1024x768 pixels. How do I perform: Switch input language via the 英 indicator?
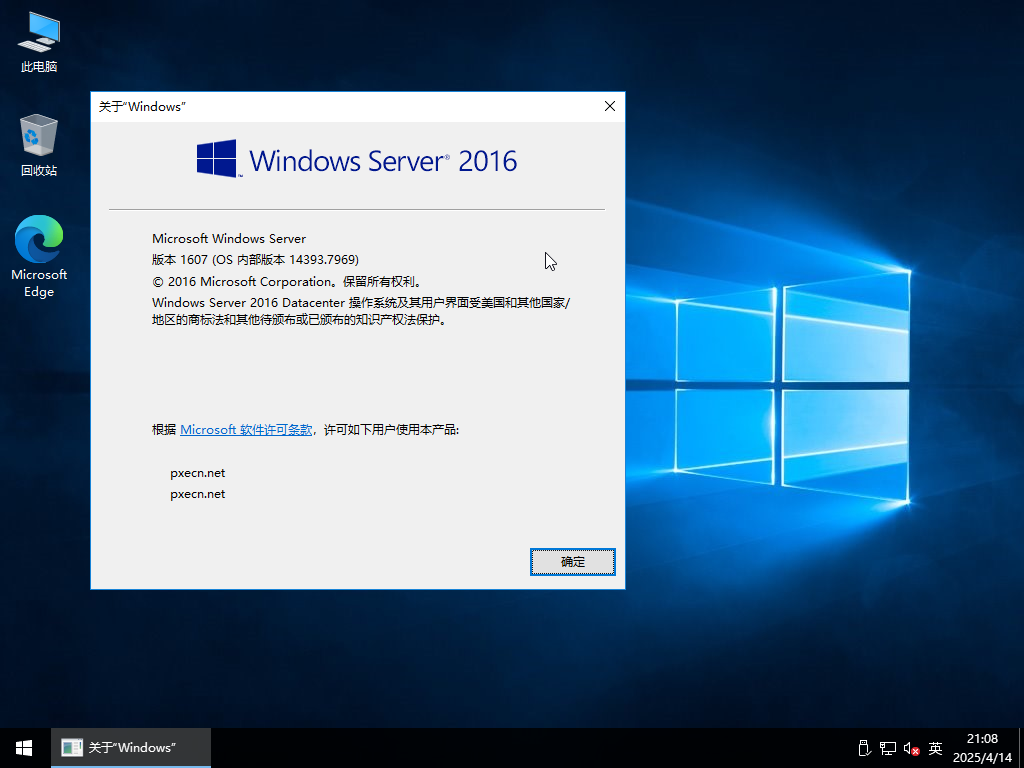[x=934, y=748]
